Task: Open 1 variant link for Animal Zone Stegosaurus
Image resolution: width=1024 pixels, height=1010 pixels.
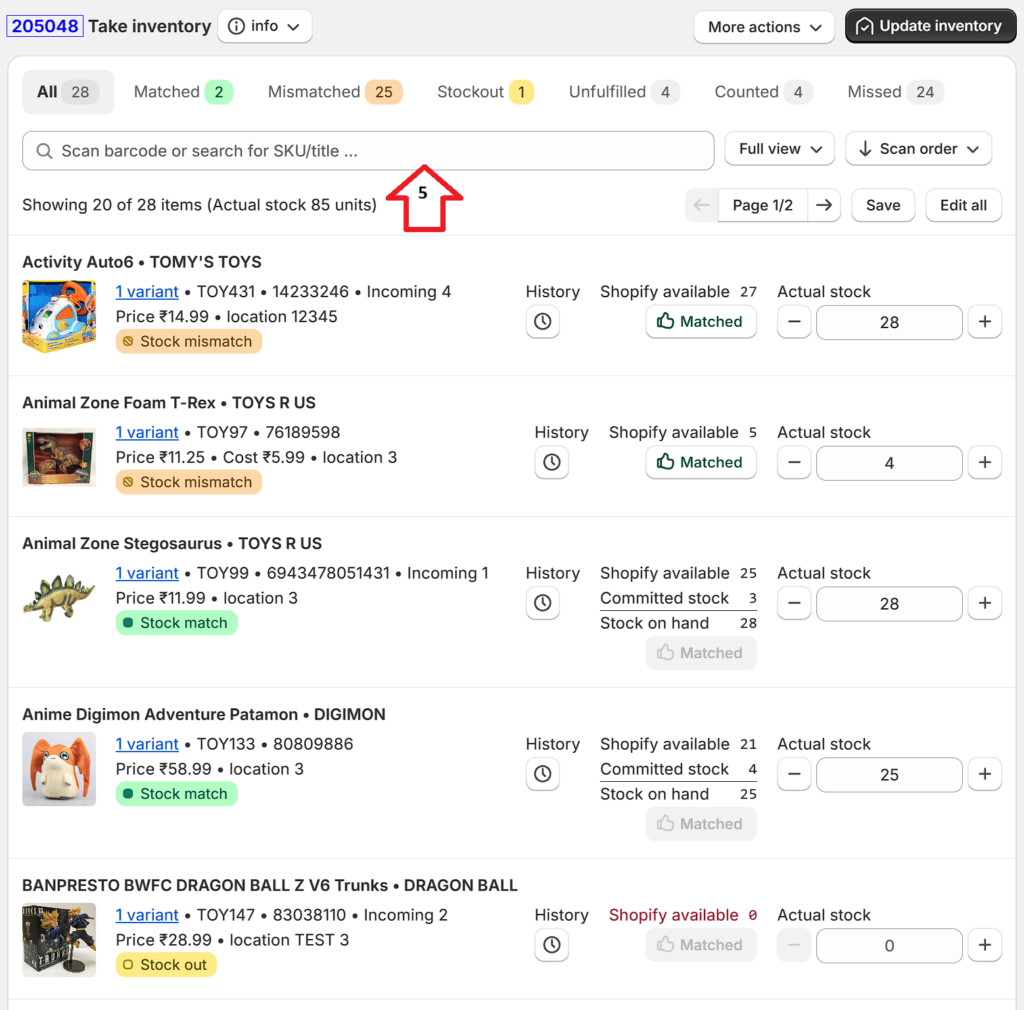Action: 147,573
